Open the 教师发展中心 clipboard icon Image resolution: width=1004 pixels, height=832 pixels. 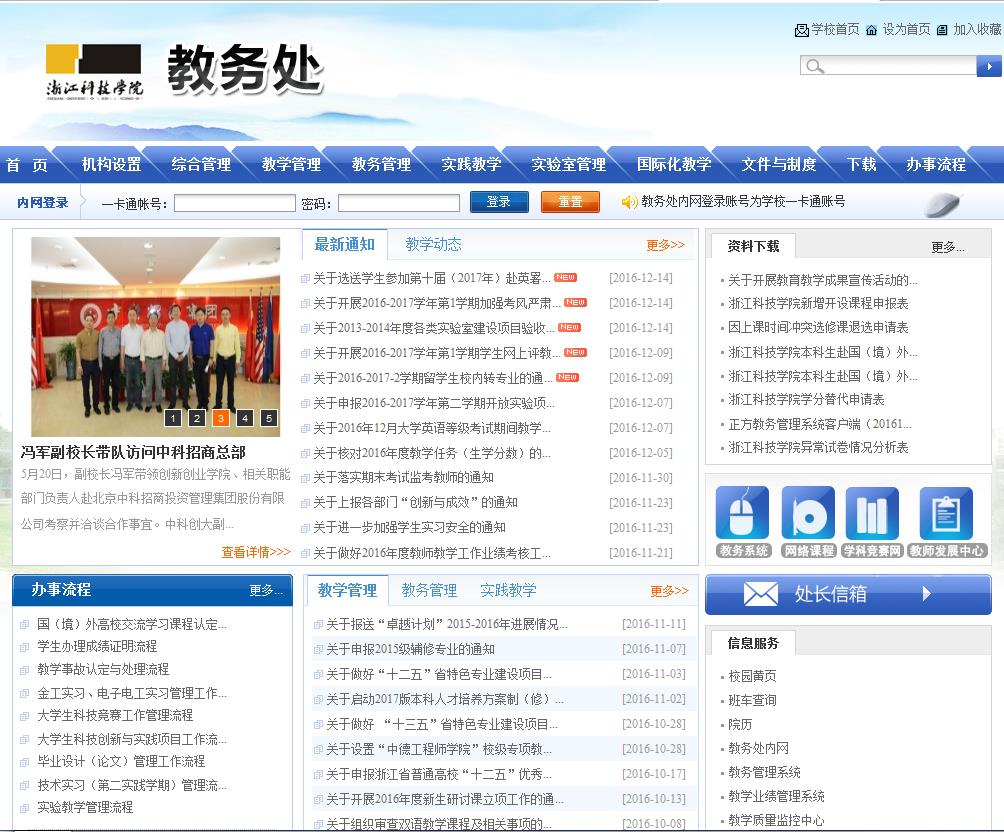[946, 512]
